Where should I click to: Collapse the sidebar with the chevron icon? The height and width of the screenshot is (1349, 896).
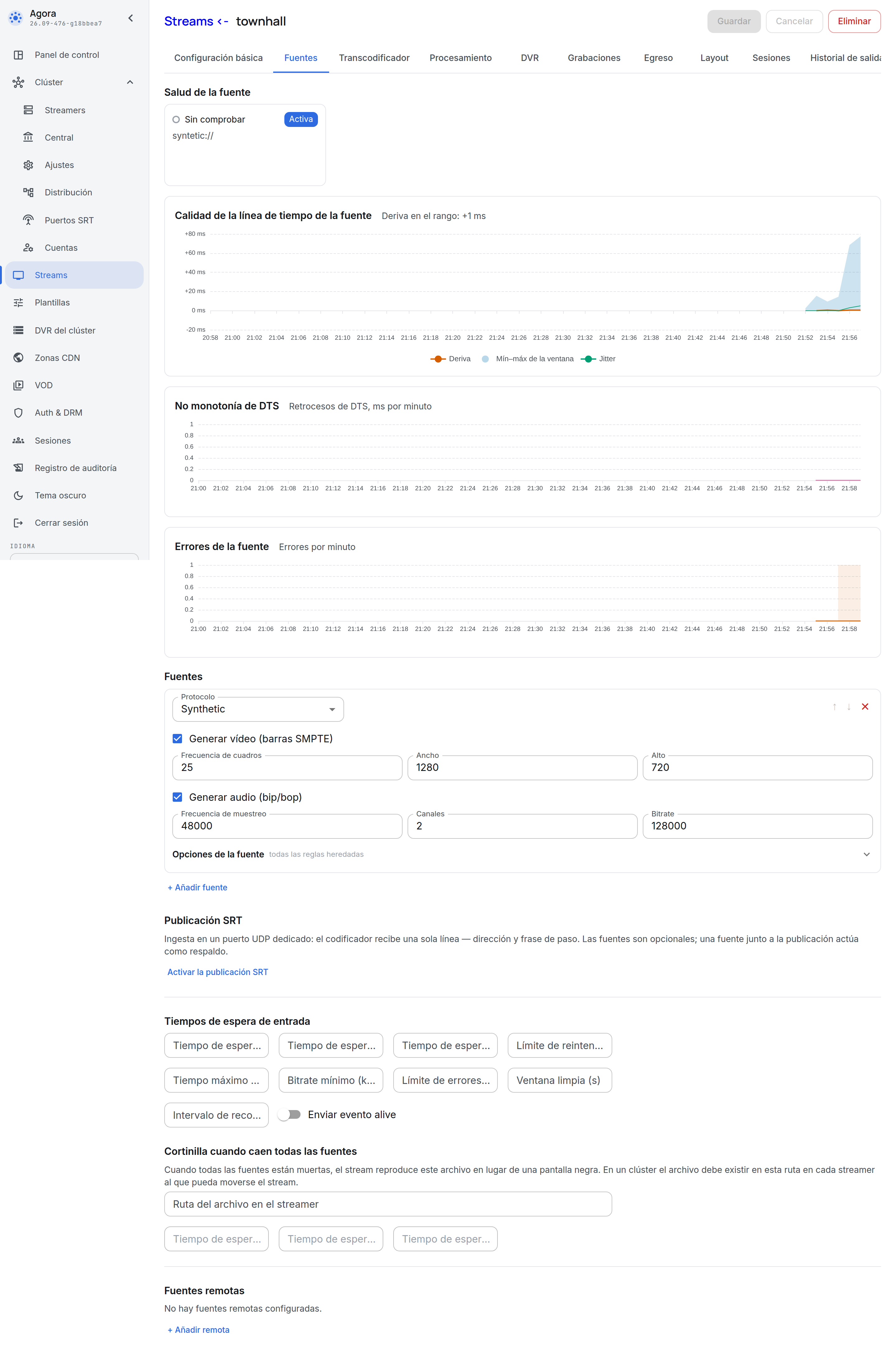(x=130, y=18)
